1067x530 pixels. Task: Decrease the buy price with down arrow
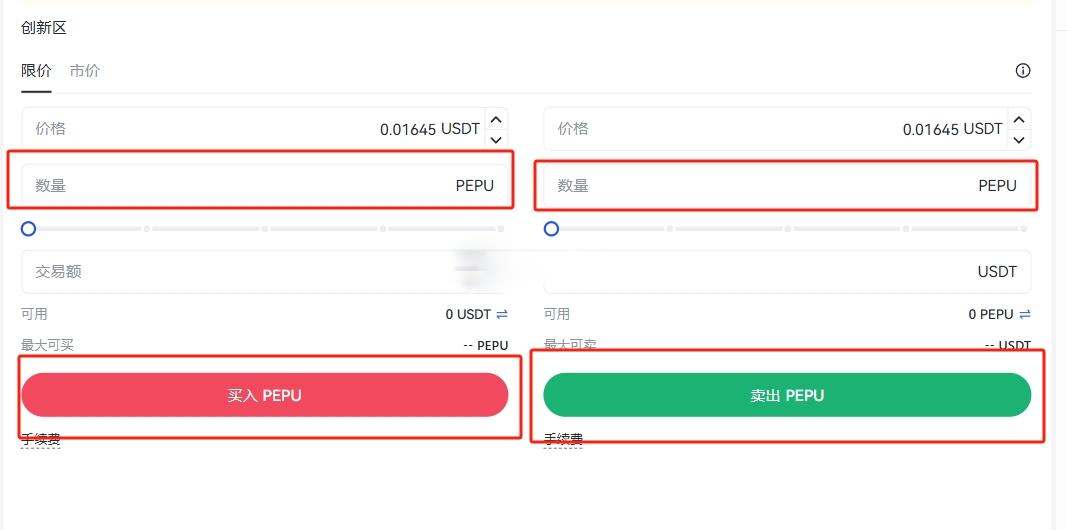point(496,139)
